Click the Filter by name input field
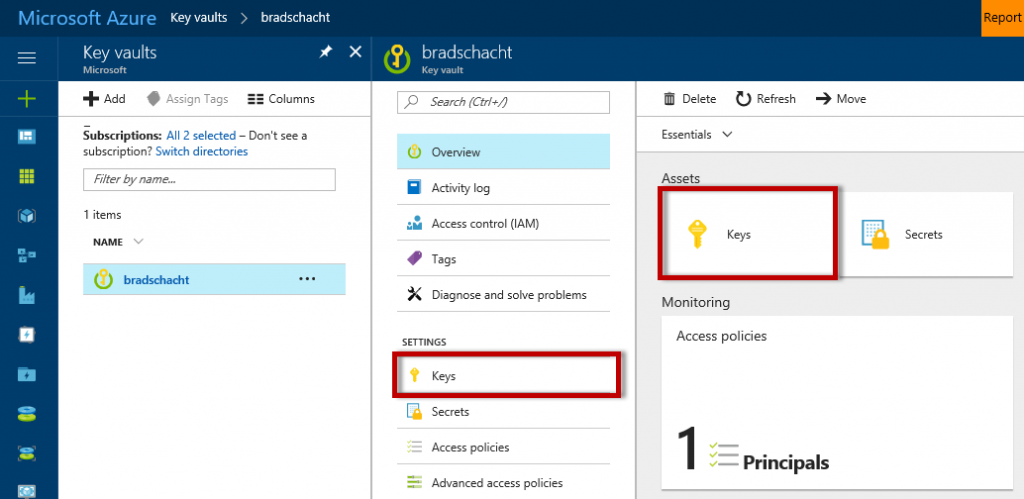The width and height of the screenshot is (1024, 499). coord(209,180)
